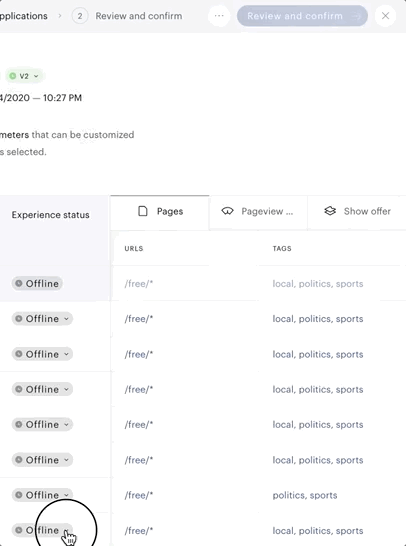Select the "politics, sports" tags cell
Screen dimensions: 406x546
[x=305, y=495]
